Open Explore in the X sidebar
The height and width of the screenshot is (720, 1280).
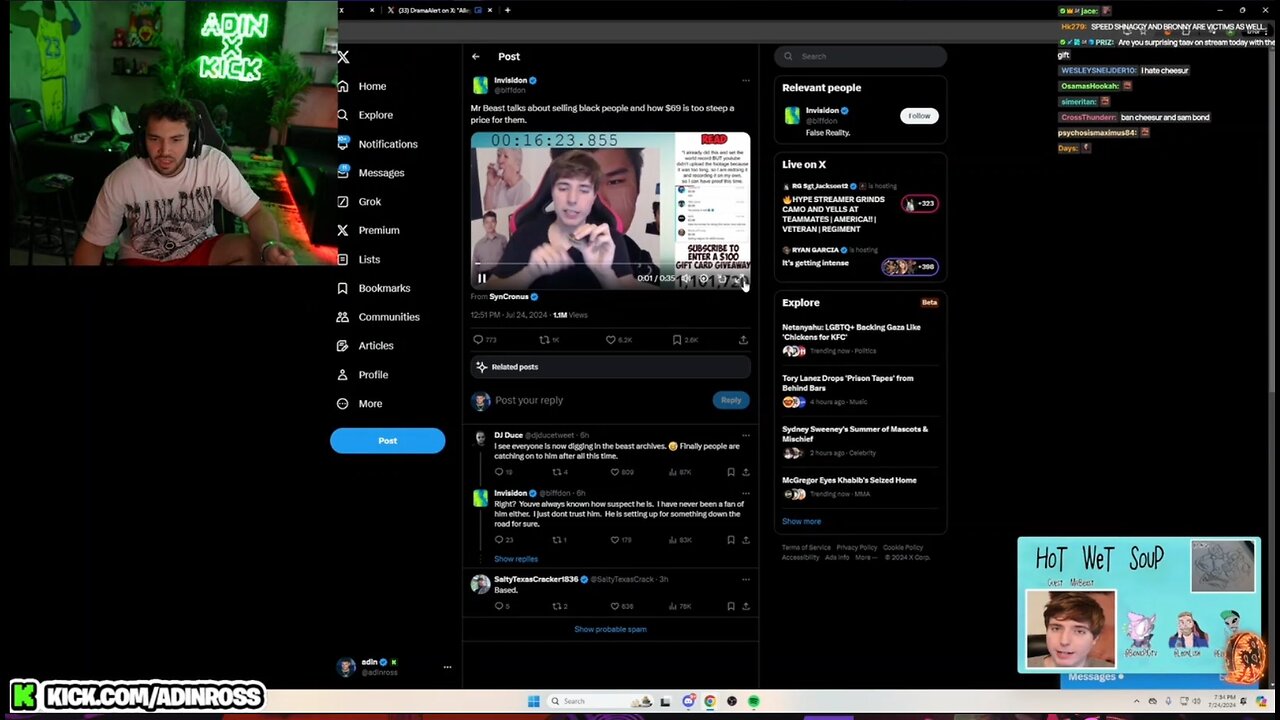[x=365, y=115]
